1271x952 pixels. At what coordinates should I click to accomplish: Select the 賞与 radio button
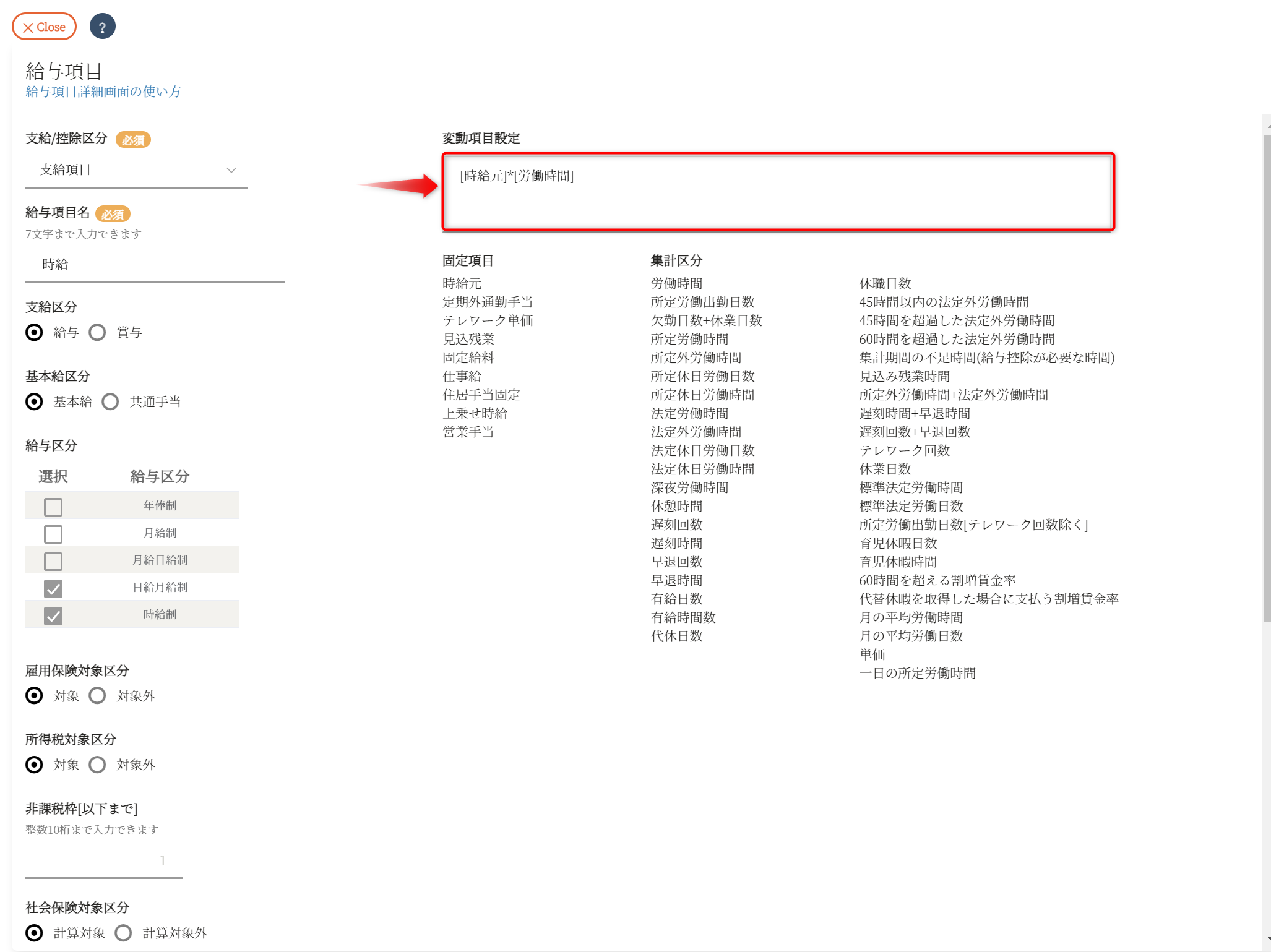tap(97, 333)
